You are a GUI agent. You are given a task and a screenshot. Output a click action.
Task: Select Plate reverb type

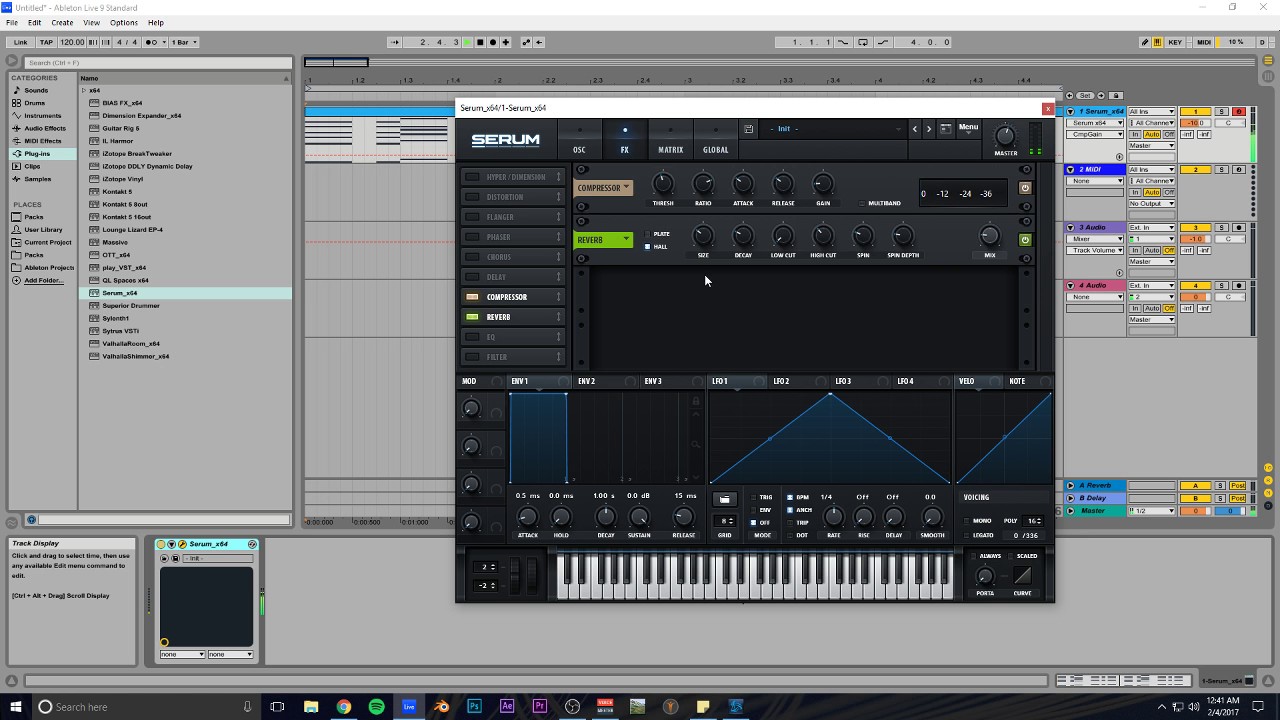[x=648, y=234]
